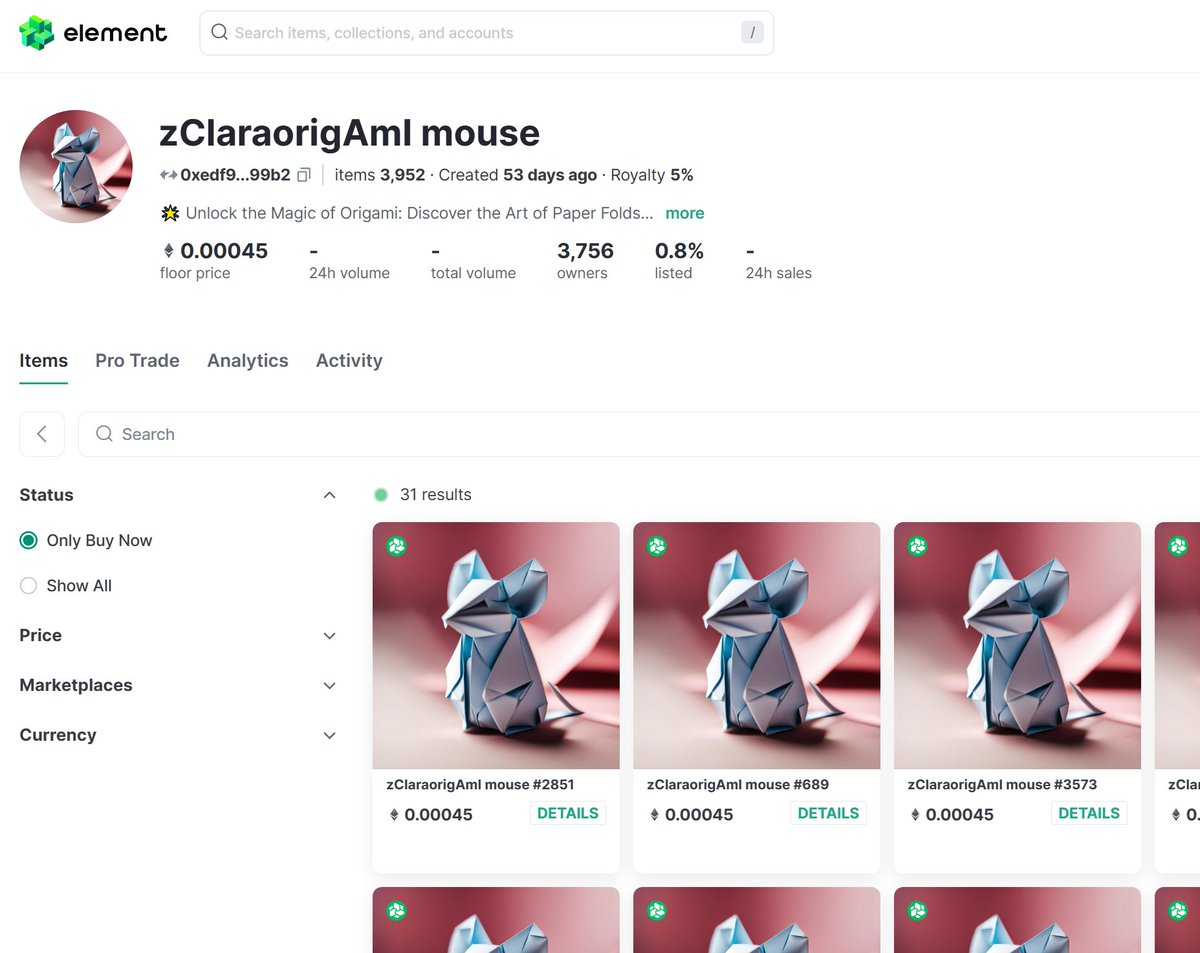The width and height of the screenshot is (1200, 953).
Task: Click DETAILS on mouse #3573
Action: [x=1089, y=813]
